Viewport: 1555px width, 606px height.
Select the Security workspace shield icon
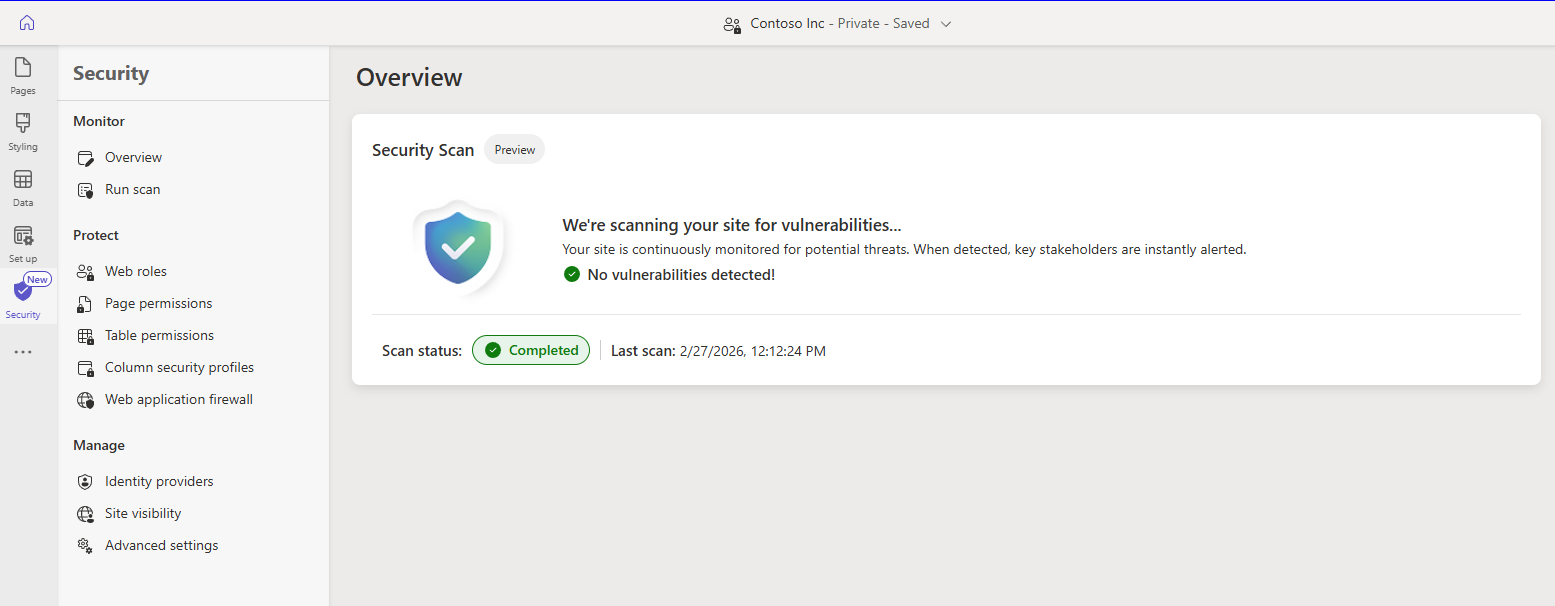pos(22,295)
